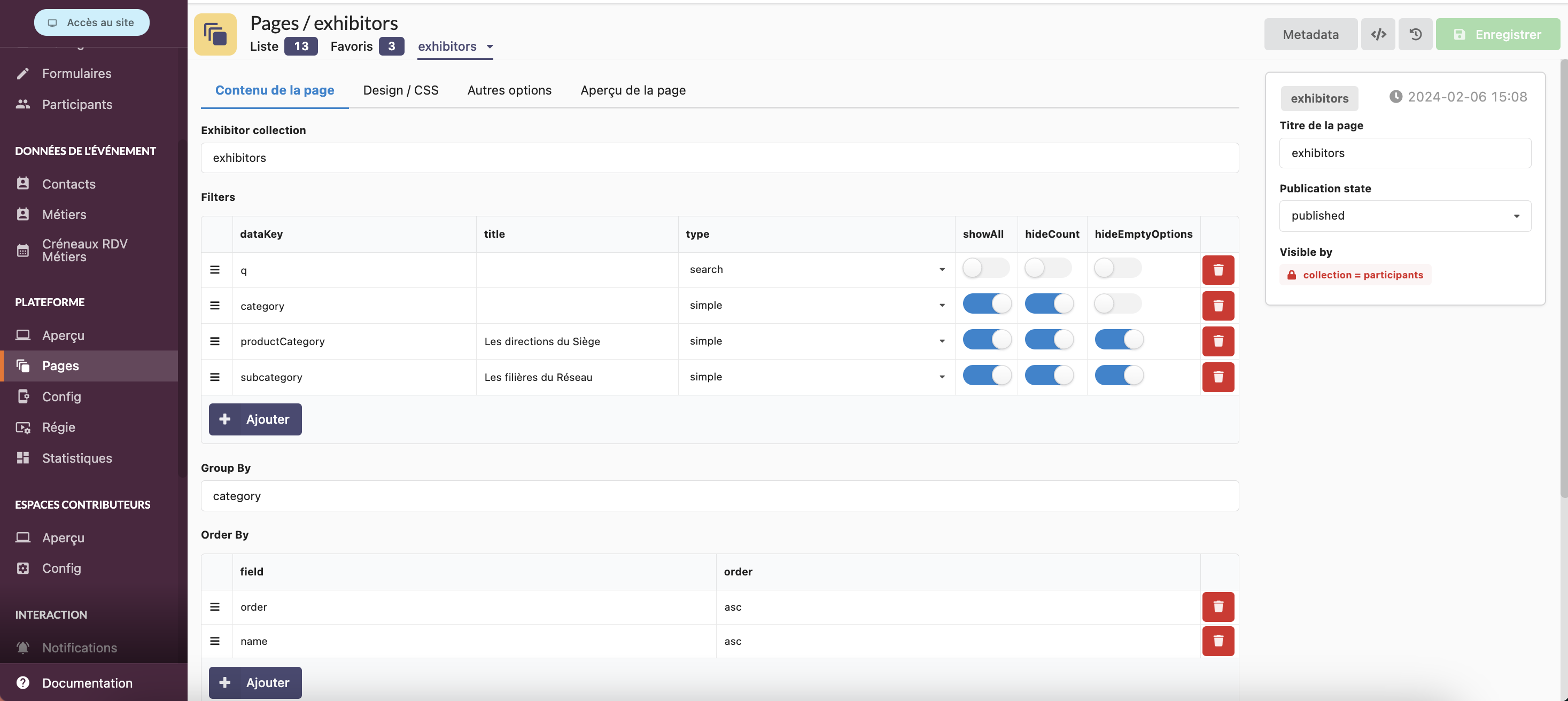The height and width of the screenshot is (701, 1568).
Task: Open the revision history icon
Action: point(1415,34)
